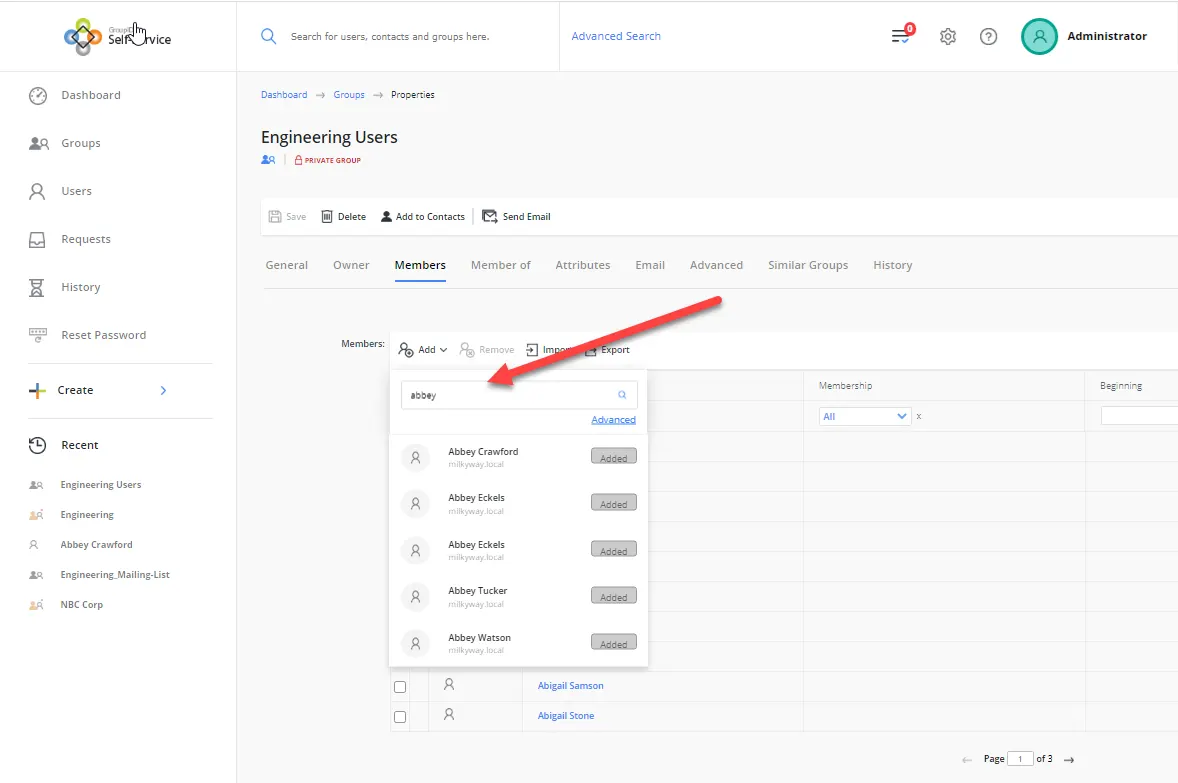Open the notifications list icon with badge
This screenshot has height=783, width=1178.
pyautogui.click(x=902, y=35)
